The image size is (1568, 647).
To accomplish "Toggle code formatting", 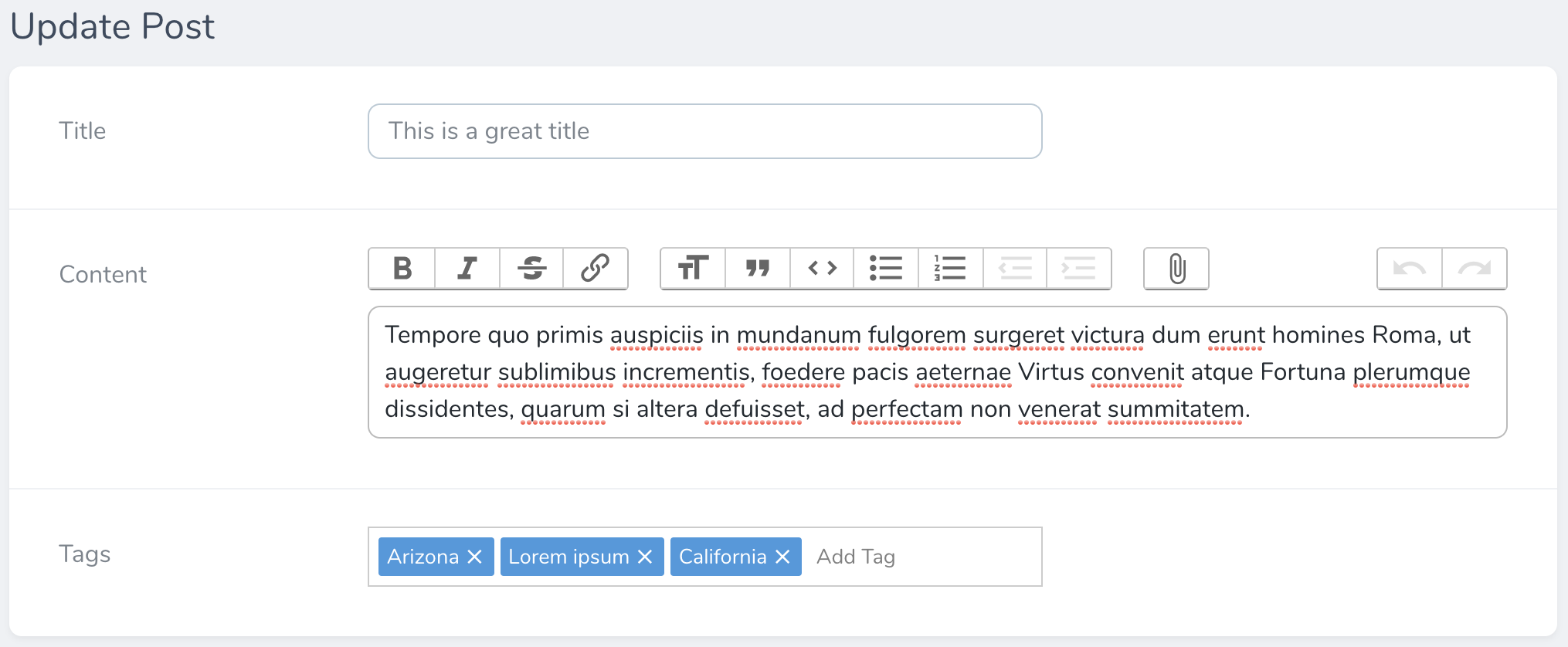I will pyautogui.click(x=822, y=269).
